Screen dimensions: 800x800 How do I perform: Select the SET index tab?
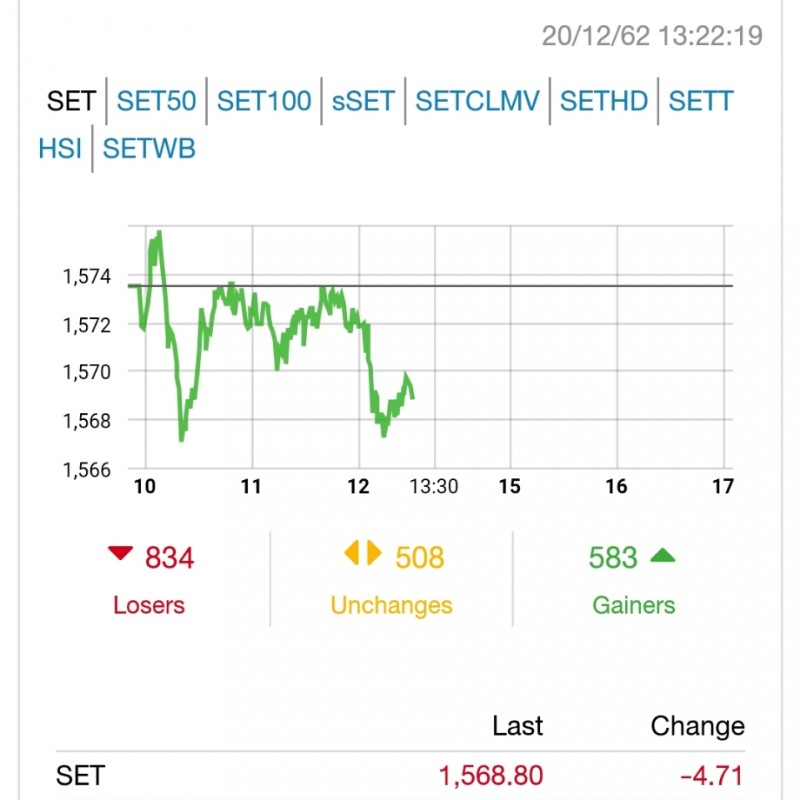71,101
